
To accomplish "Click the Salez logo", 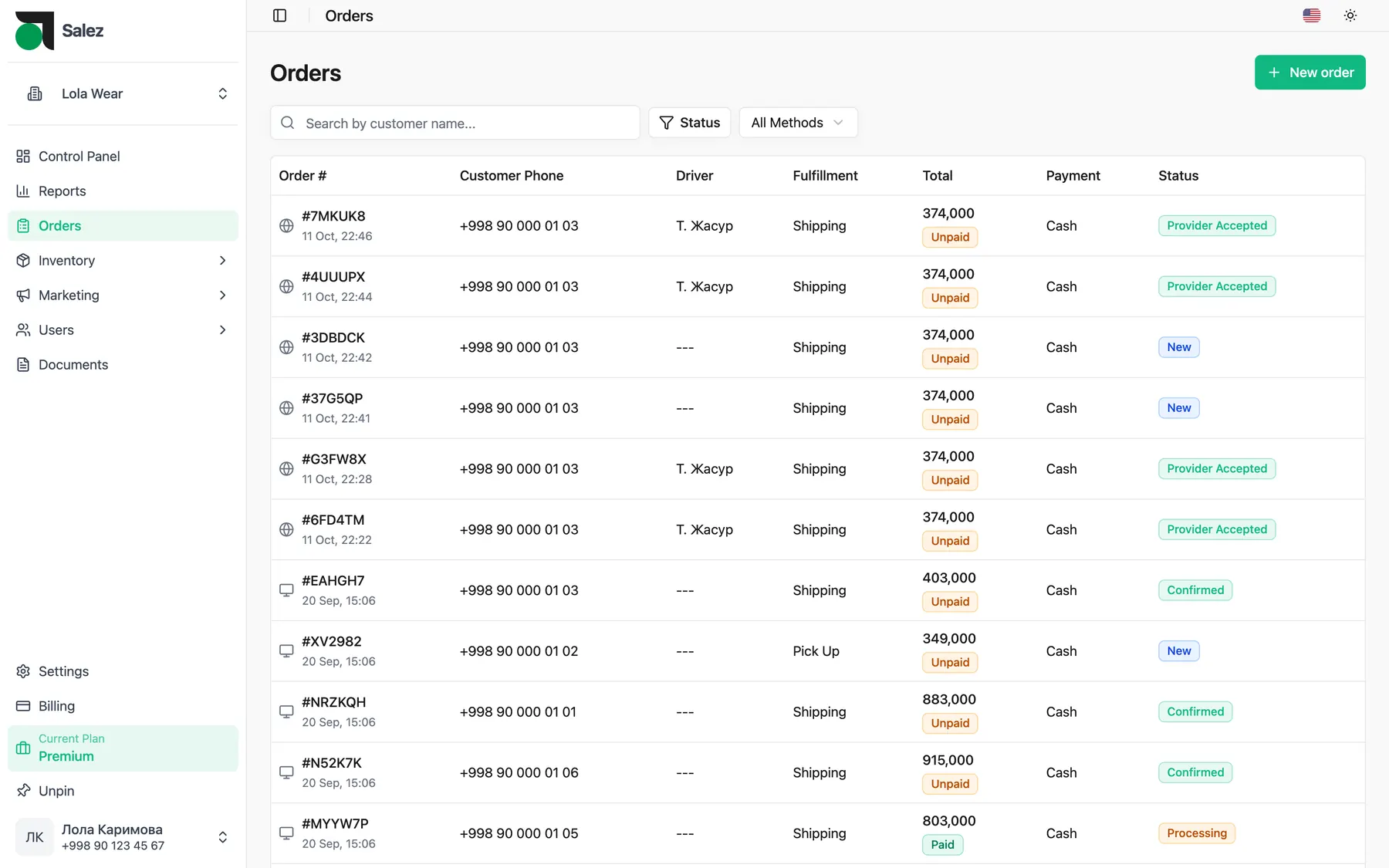I will click(59, 31).
